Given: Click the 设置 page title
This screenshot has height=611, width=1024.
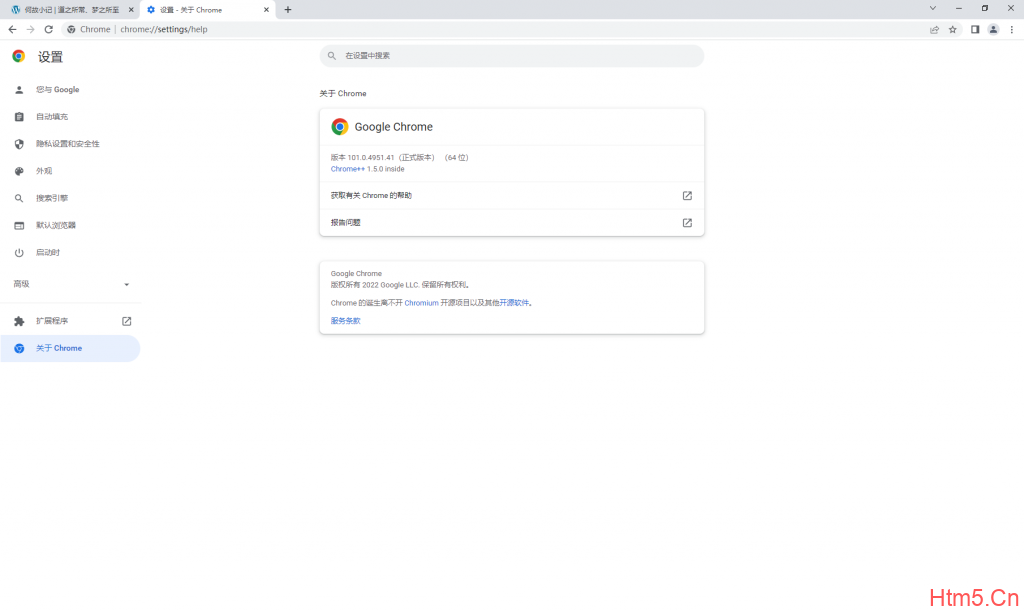Looking at the screenshot, I should pos(50,57).
